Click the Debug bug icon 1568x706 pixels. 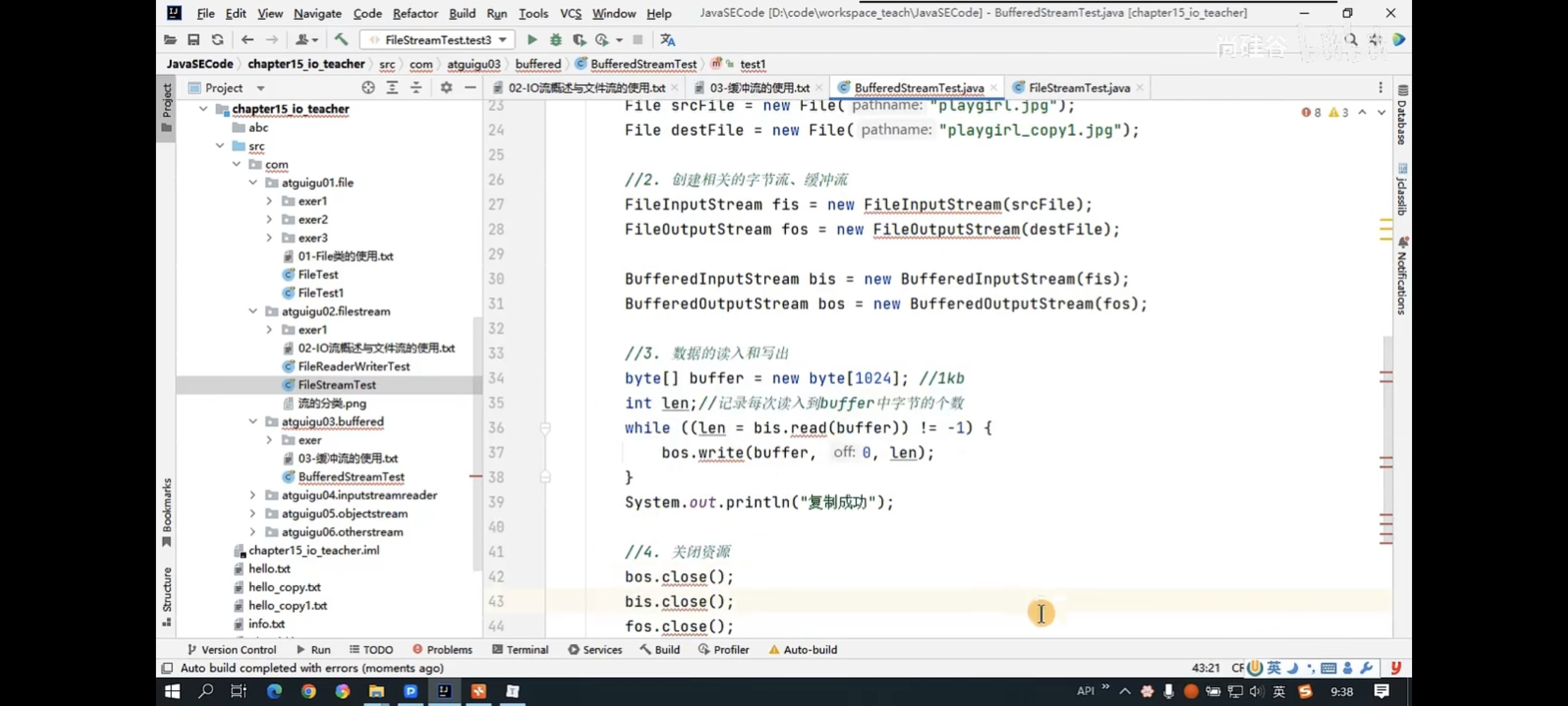click(555, 39)
